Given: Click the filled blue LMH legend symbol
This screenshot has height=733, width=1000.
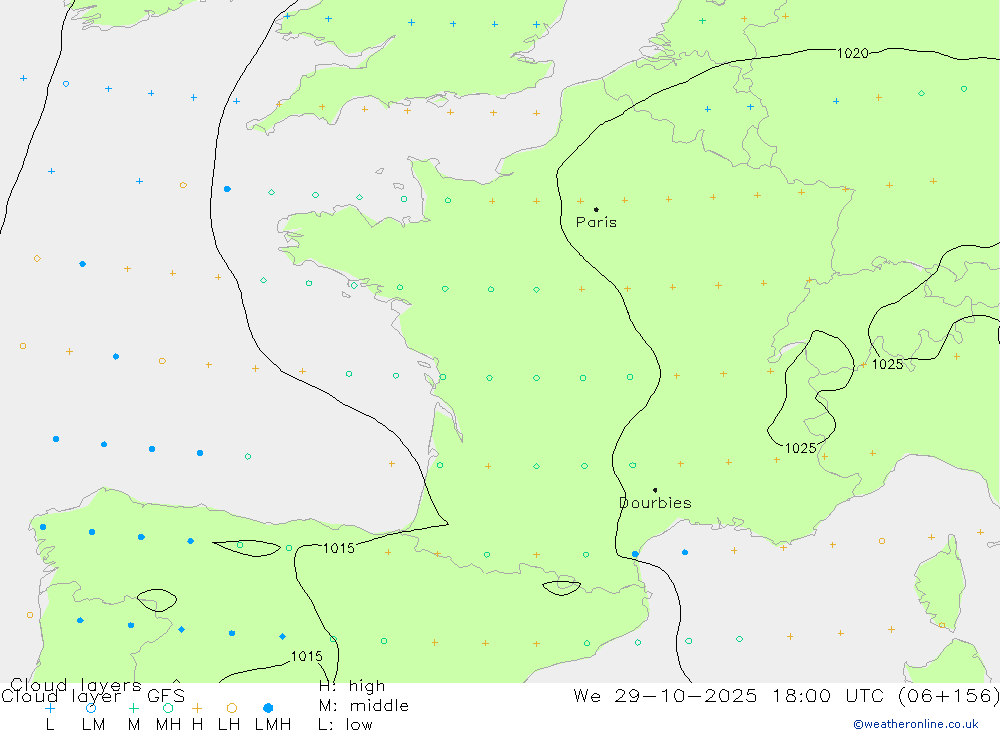Looking at the screenshot, I should (268, 708).
